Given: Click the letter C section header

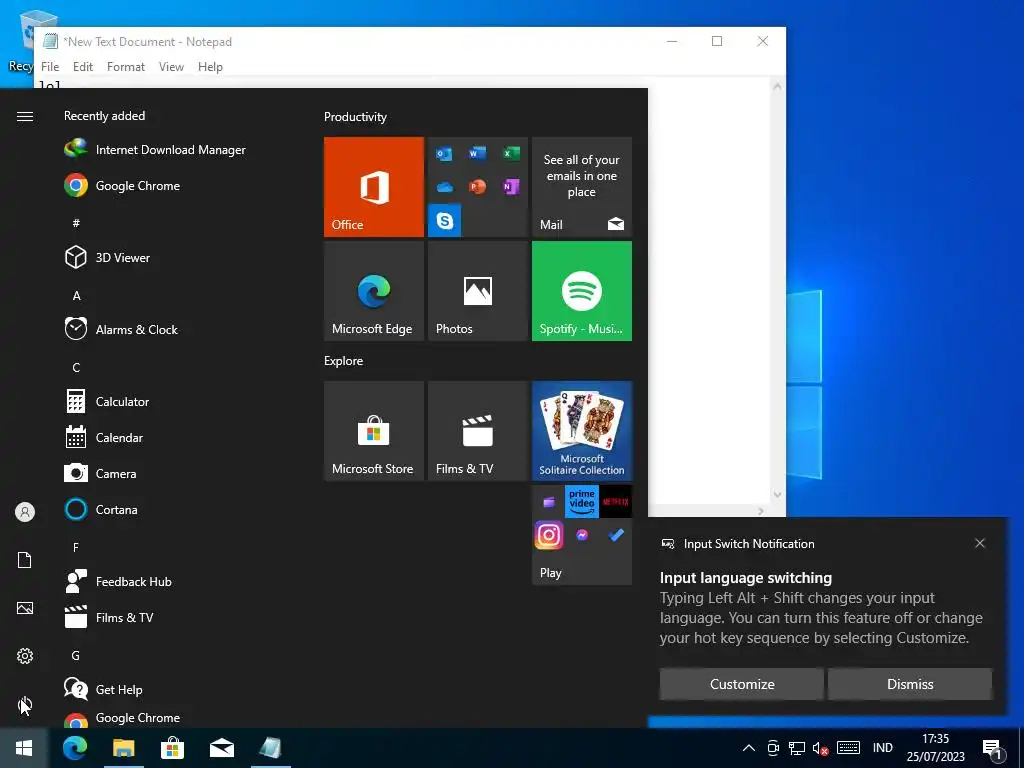Looking at the screenshot, I should 76,368.
